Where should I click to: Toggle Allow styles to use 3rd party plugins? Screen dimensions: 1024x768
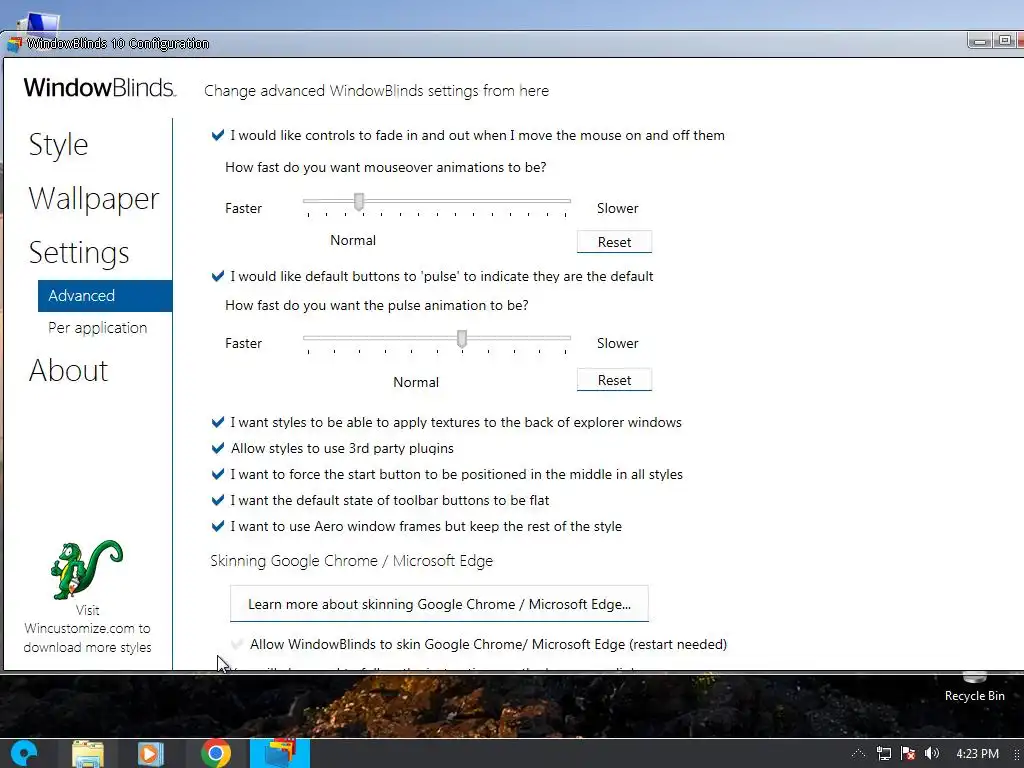point(218,449)
